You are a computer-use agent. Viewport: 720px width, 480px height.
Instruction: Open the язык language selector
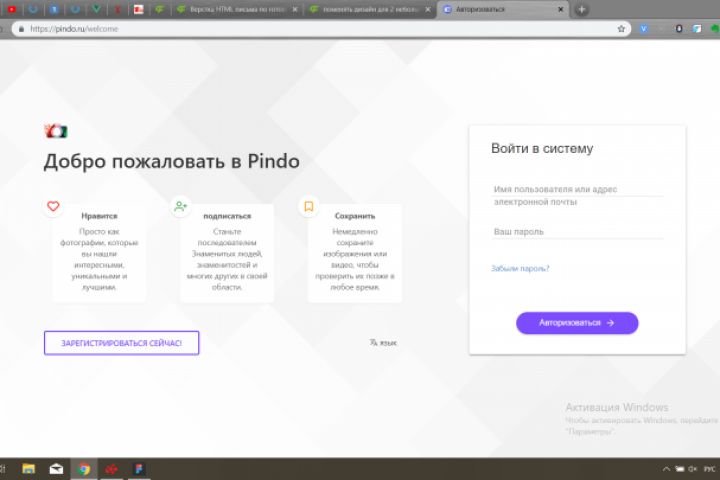coord(382,343)
